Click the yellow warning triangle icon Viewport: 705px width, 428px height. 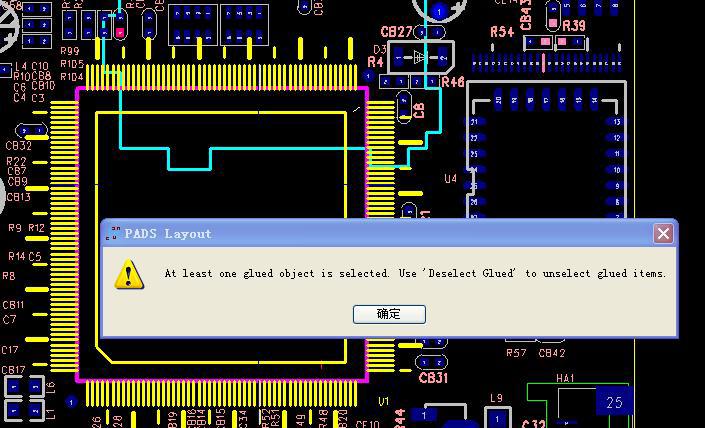click(x=129, y=274)
